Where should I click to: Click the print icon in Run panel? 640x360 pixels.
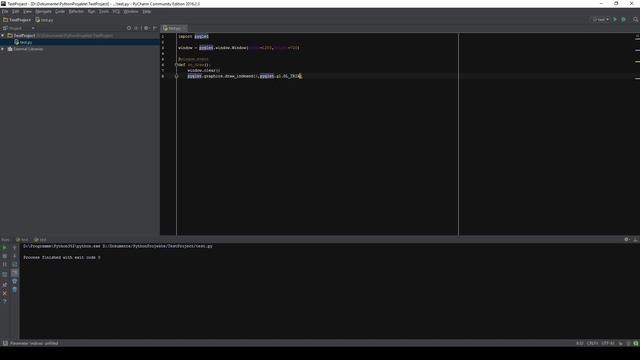click(15, 281)
